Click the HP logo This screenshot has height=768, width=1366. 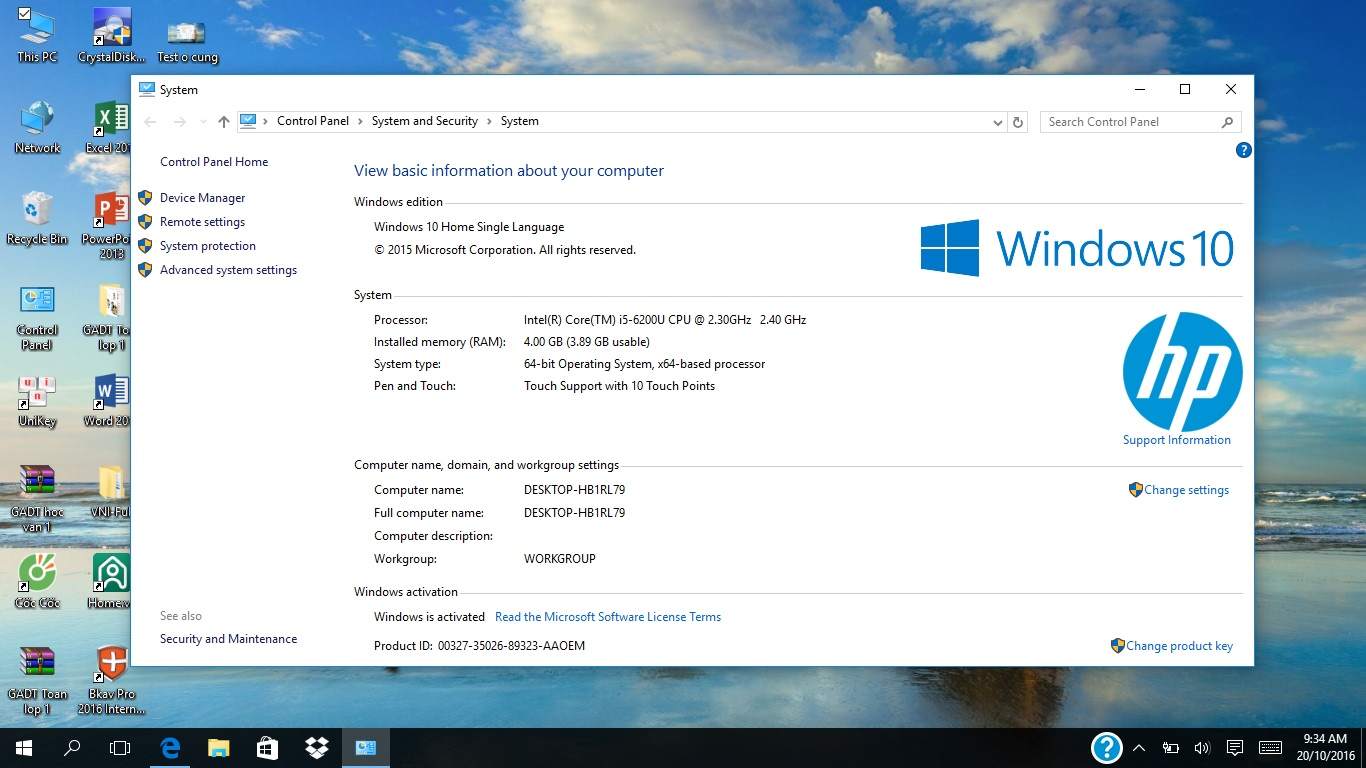pos(1182,371)
